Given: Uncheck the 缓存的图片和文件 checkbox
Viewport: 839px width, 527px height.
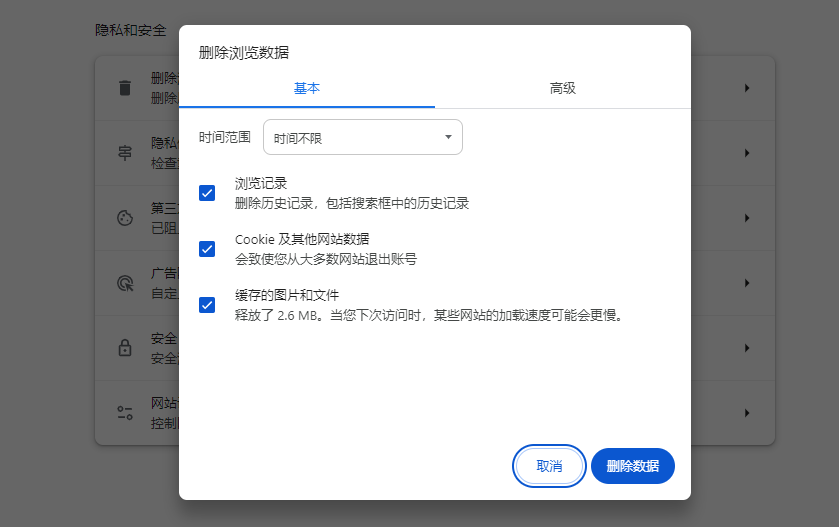Looking at the screenshot, I should coord(207,305).
